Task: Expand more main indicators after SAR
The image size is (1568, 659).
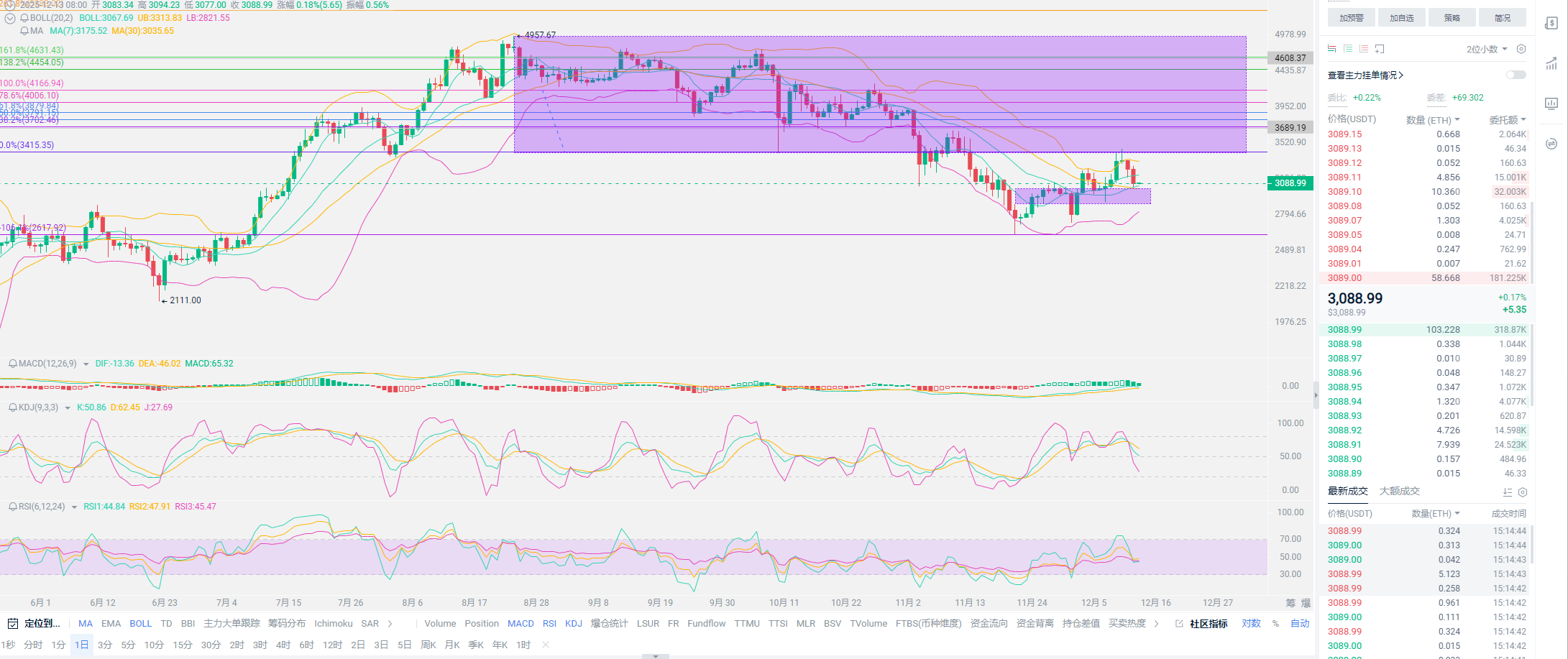Action: tap(390, 623)
